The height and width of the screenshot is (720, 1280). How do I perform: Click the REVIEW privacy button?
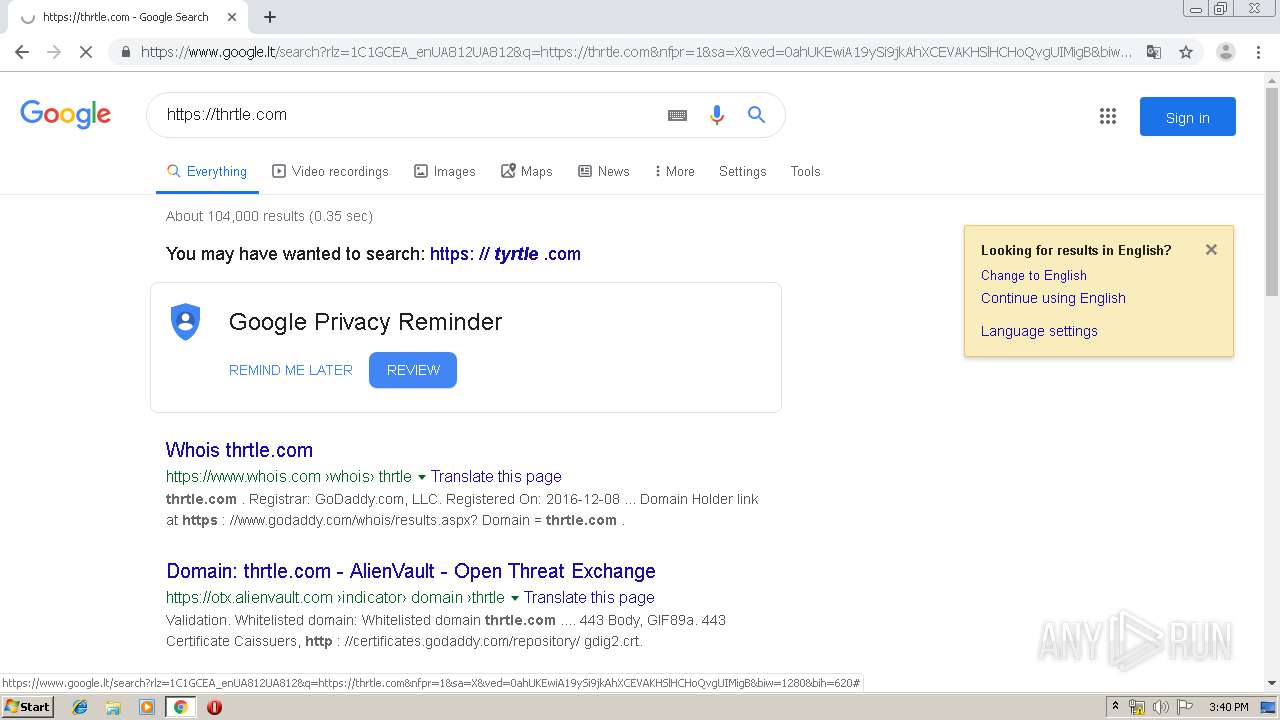pos(413,370)
